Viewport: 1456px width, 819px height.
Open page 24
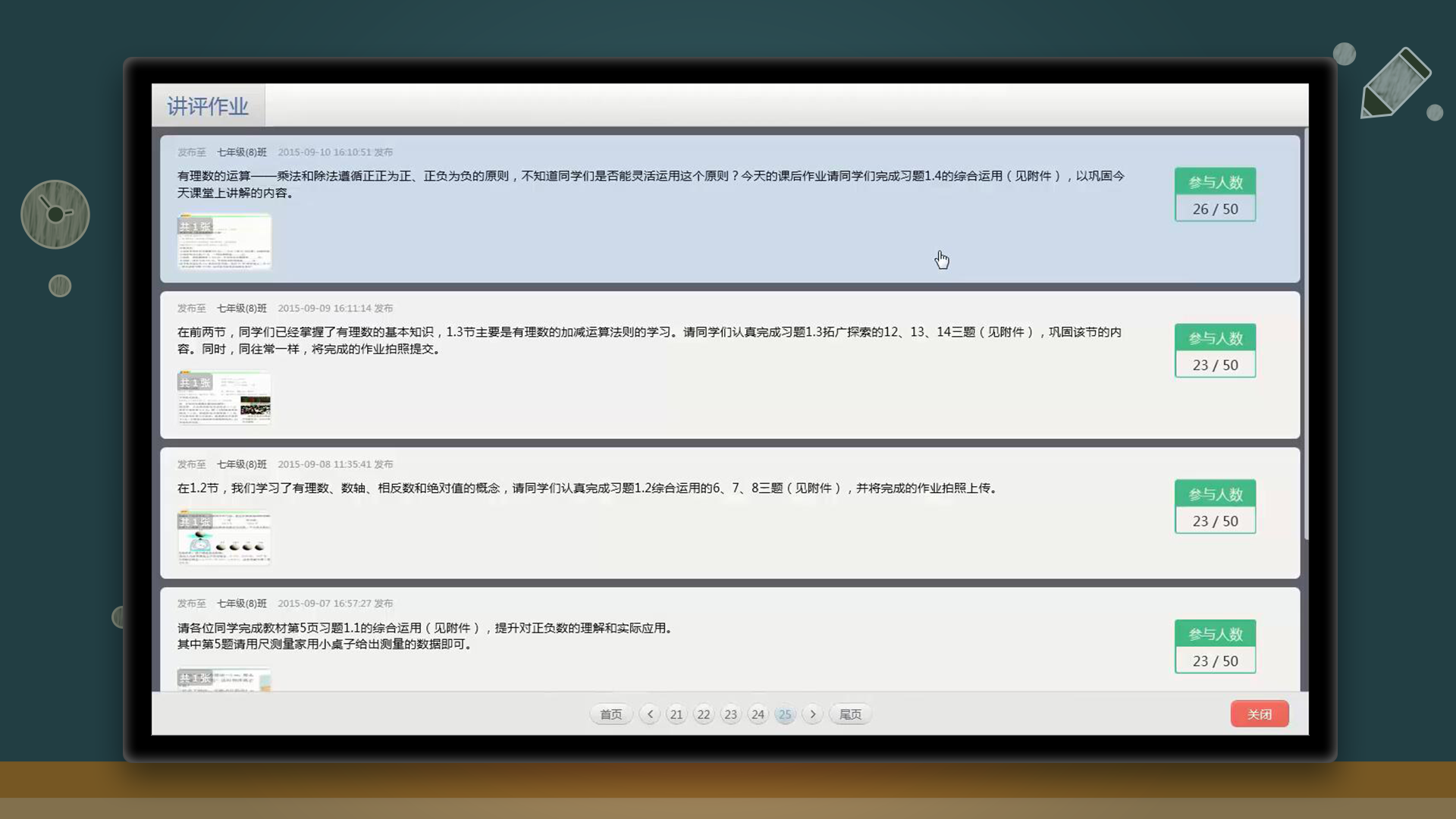point(758,714)
